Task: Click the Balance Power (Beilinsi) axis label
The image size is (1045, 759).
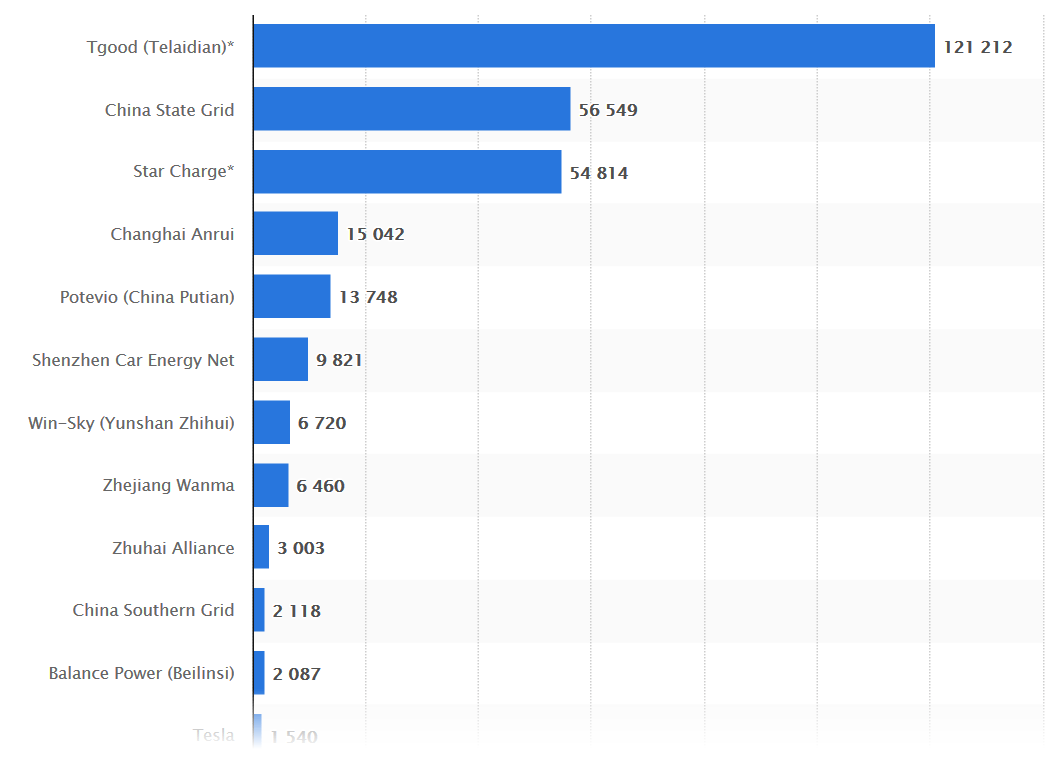Action: click(141, 673)
